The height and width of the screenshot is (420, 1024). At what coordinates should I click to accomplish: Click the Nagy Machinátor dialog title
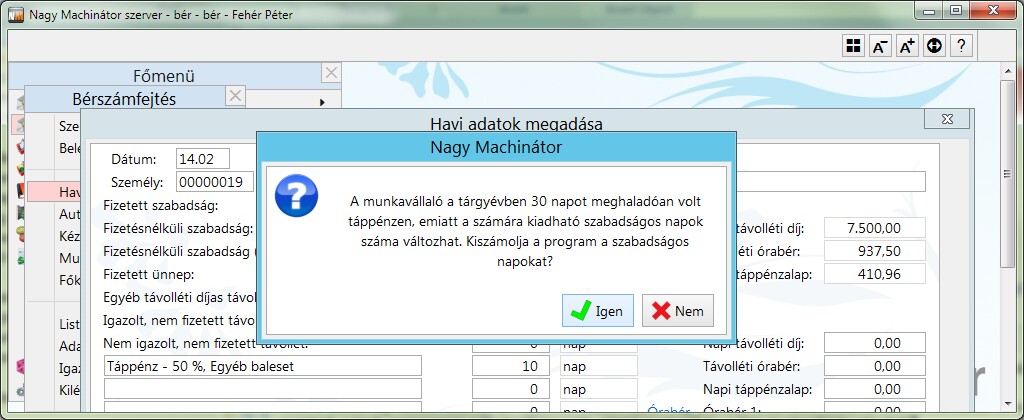coord(496,148)
